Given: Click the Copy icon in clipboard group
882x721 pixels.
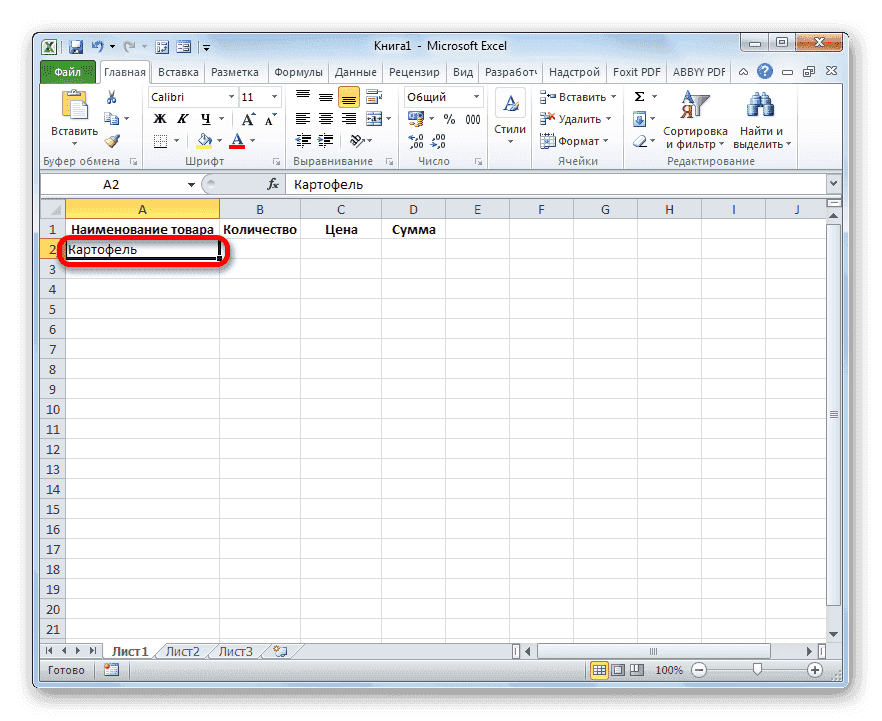Looking at the screenshot, I should (x=112, y=118).
